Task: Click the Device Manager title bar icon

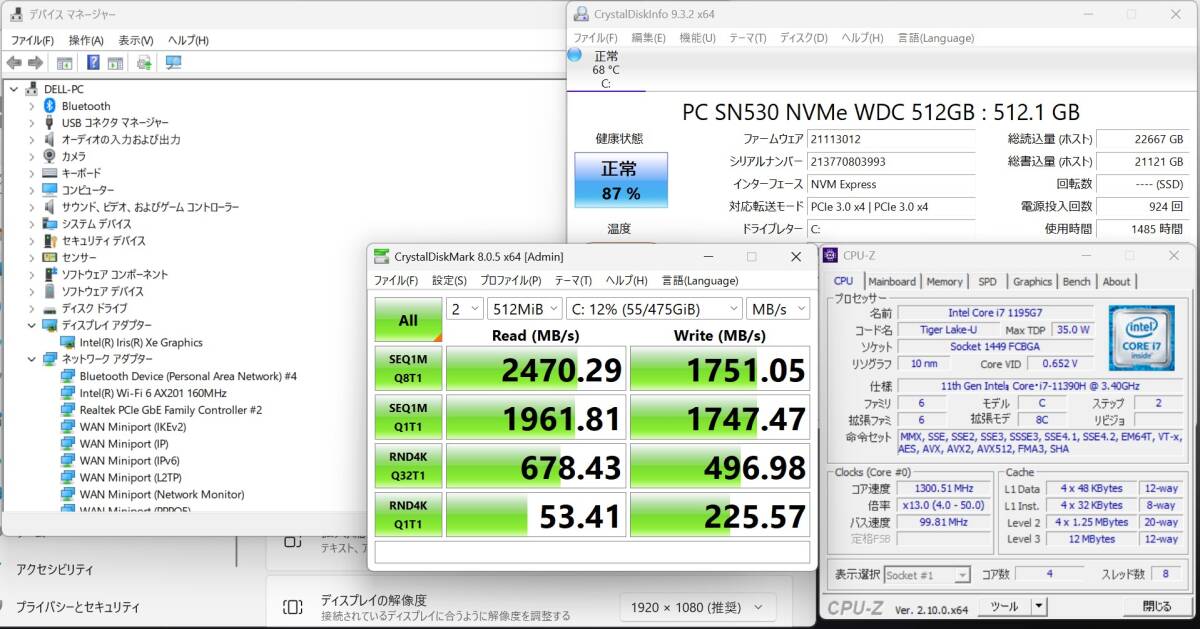Action: 15,14
